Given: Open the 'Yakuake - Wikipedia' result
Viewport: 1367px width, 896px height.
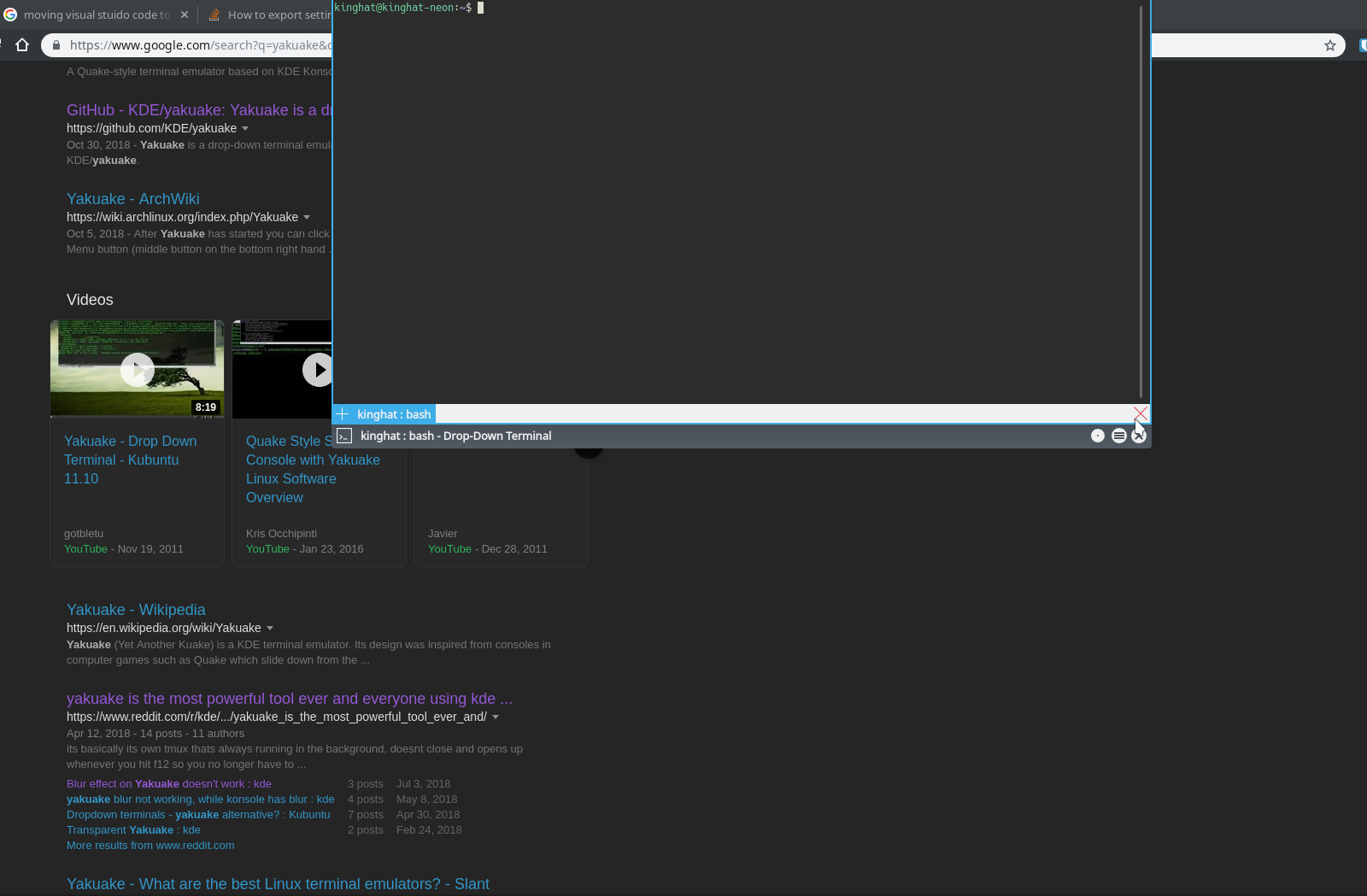Looking at the screenshot, I should [136, 610].
